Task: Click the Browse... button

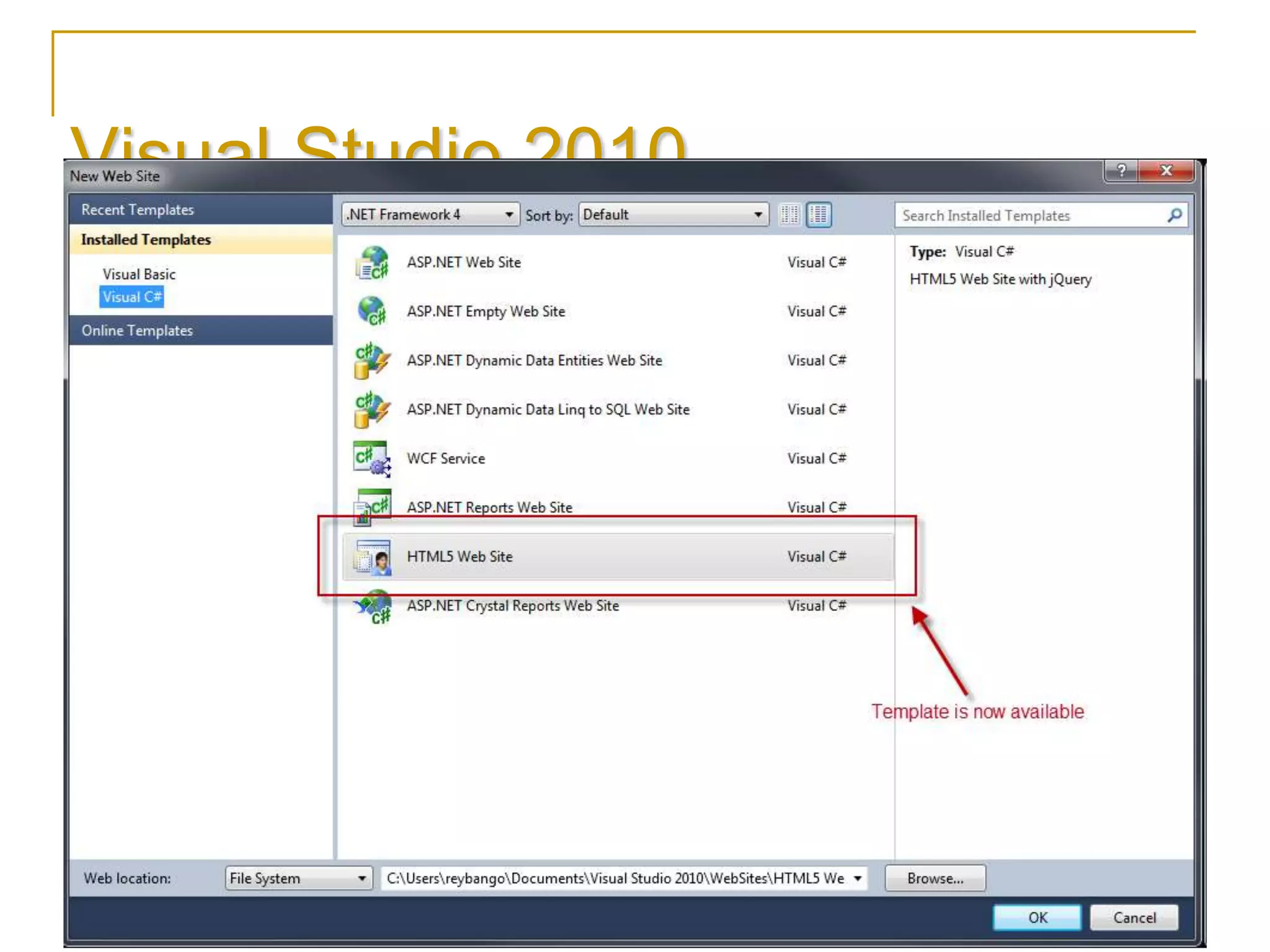Action: [935, 878]
